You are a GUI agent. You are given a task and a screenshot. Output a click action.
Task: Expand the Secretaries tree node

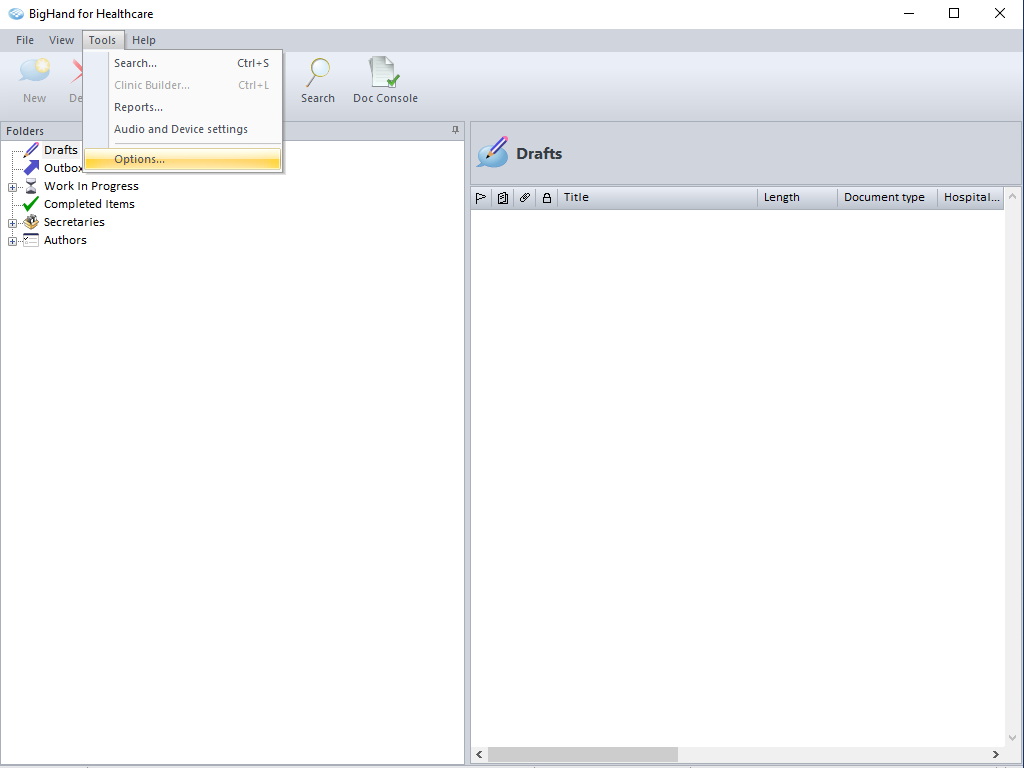(x=12, y=223)
